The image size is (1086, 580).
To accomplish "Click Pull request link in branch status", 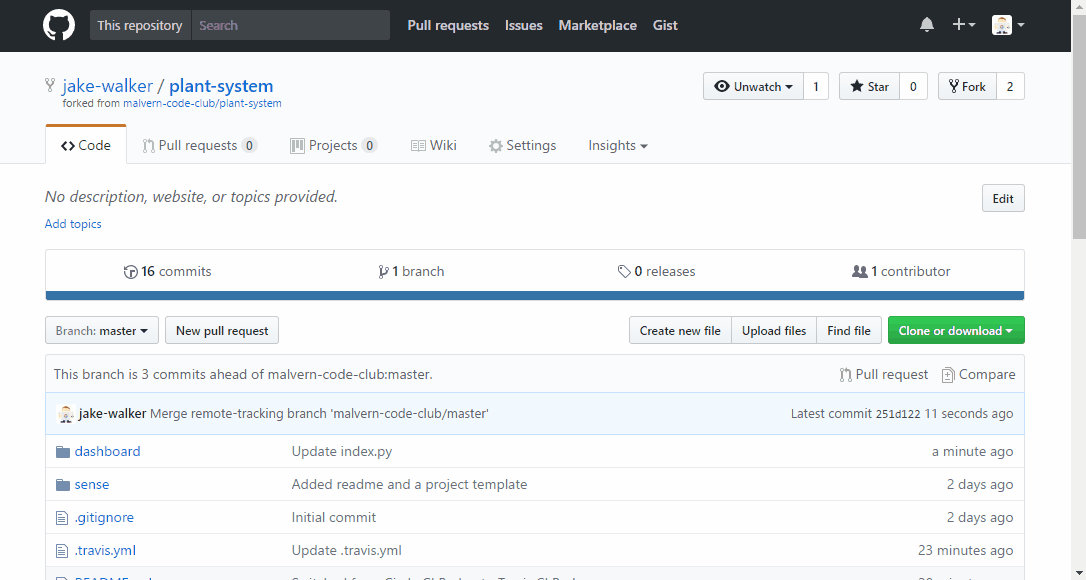I will pos(884,375).
